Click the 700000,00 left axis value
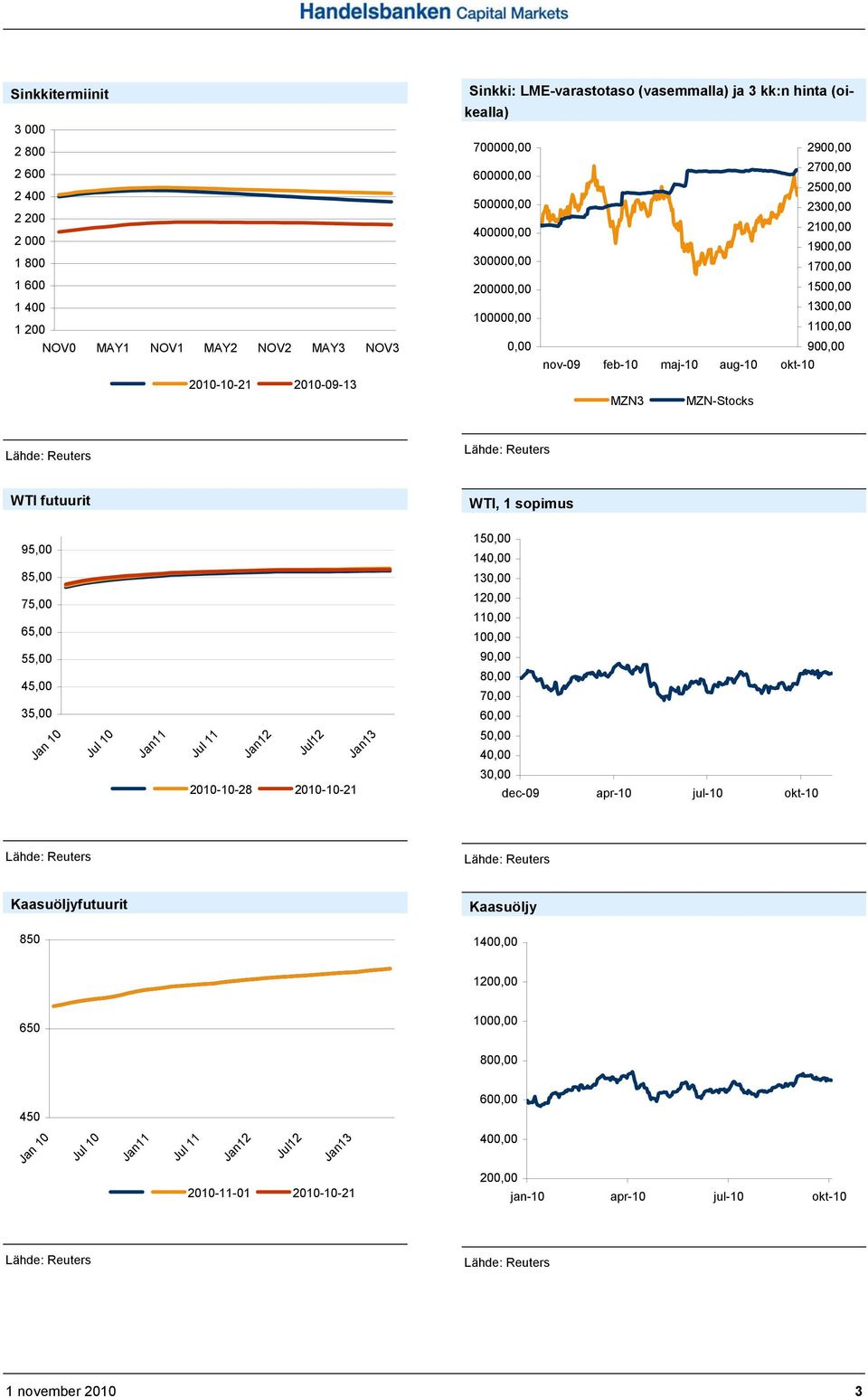 click(503, 147)
